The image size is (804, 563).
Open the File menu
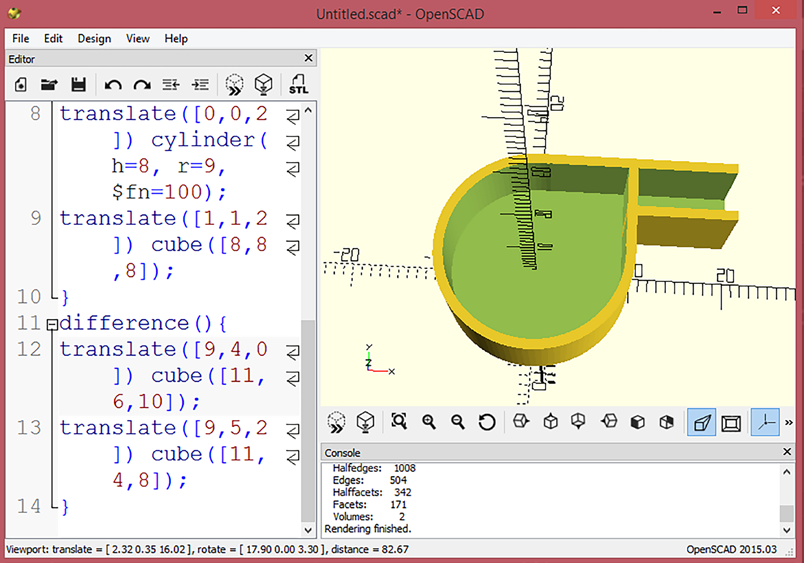tap(21, 38)
